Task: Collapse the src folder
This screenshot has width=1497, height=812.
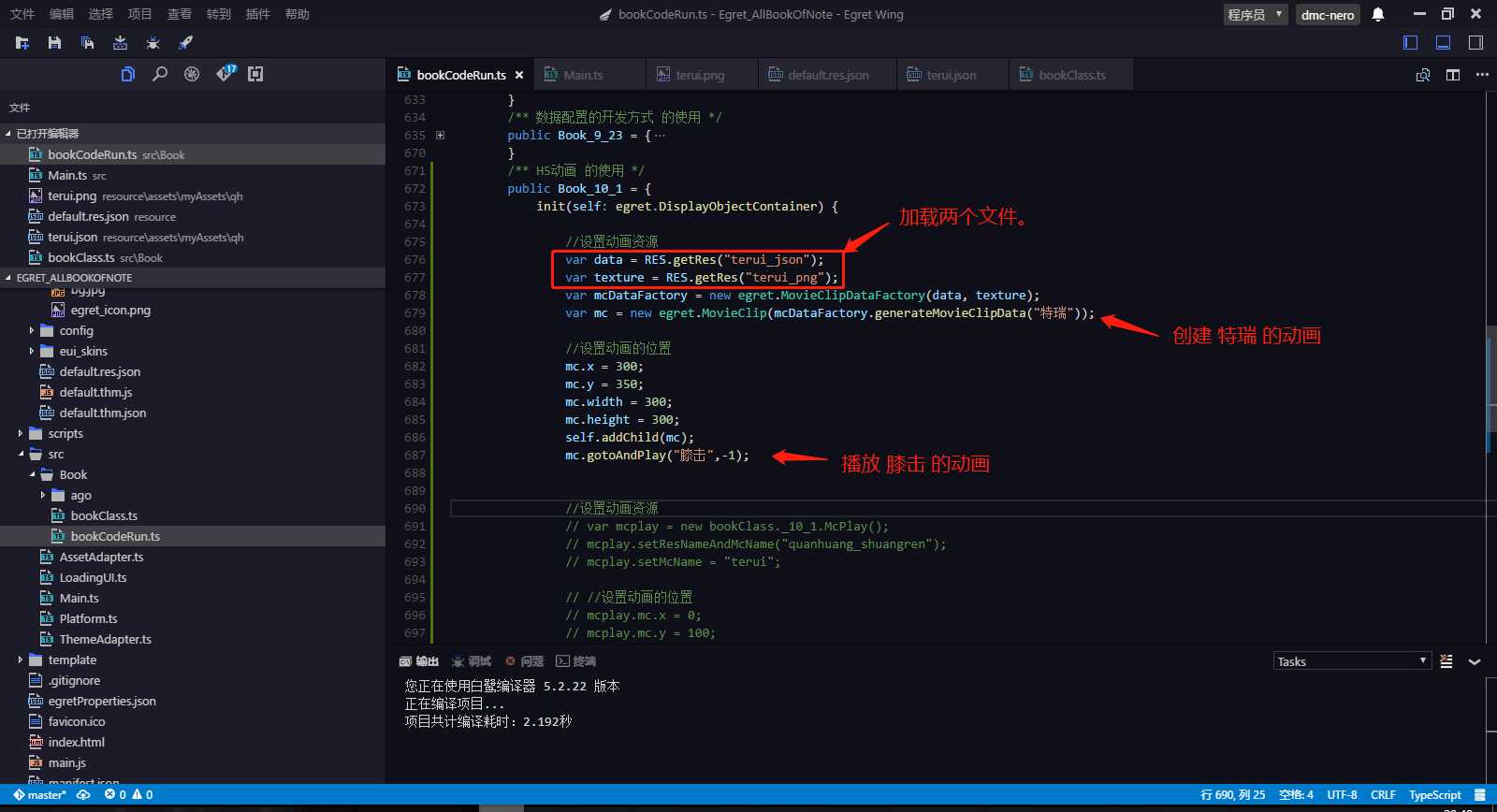Action: 20,454
